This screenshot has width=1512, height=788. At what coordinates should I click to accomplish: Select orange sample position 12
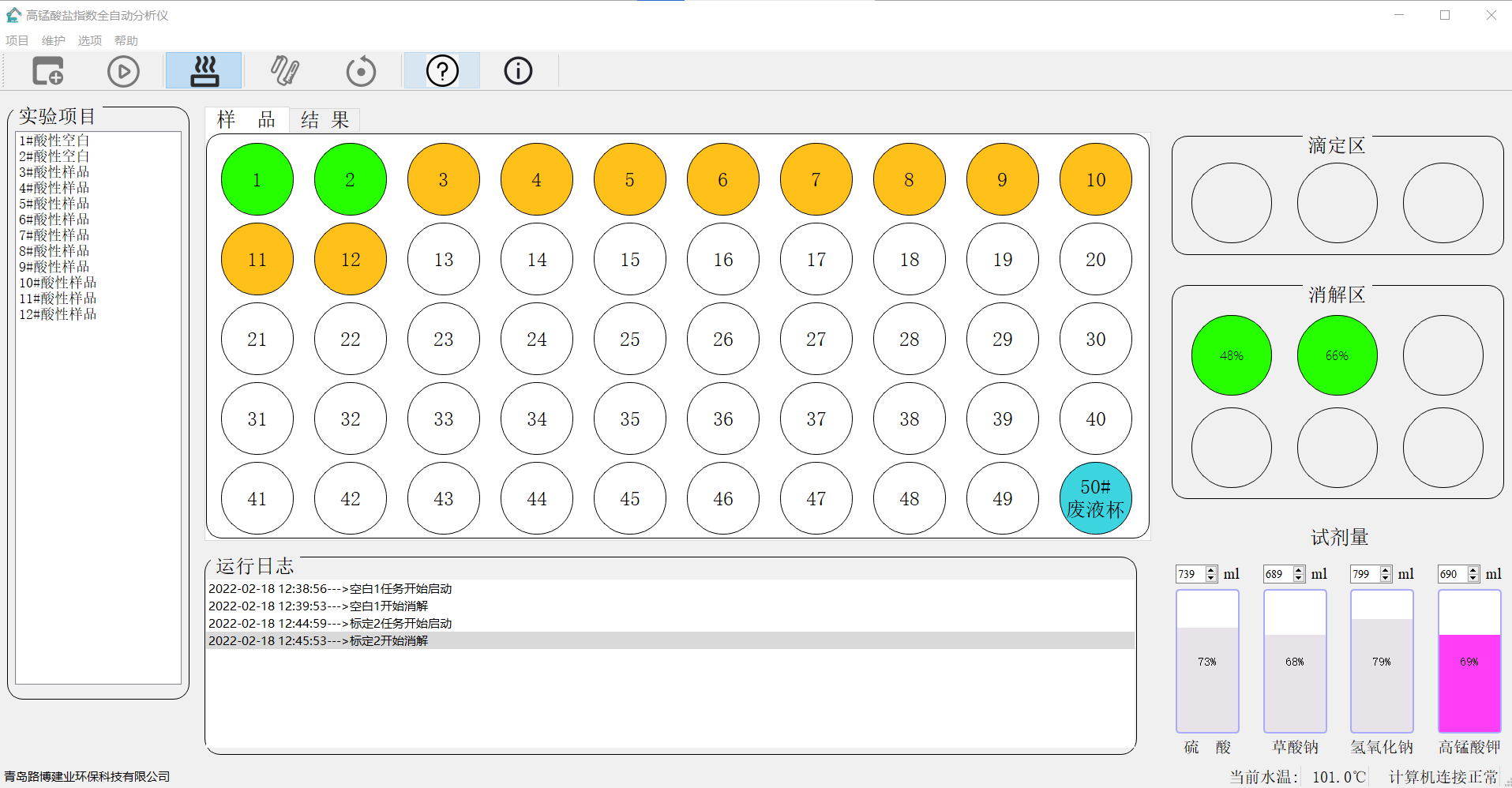(351, 259)
